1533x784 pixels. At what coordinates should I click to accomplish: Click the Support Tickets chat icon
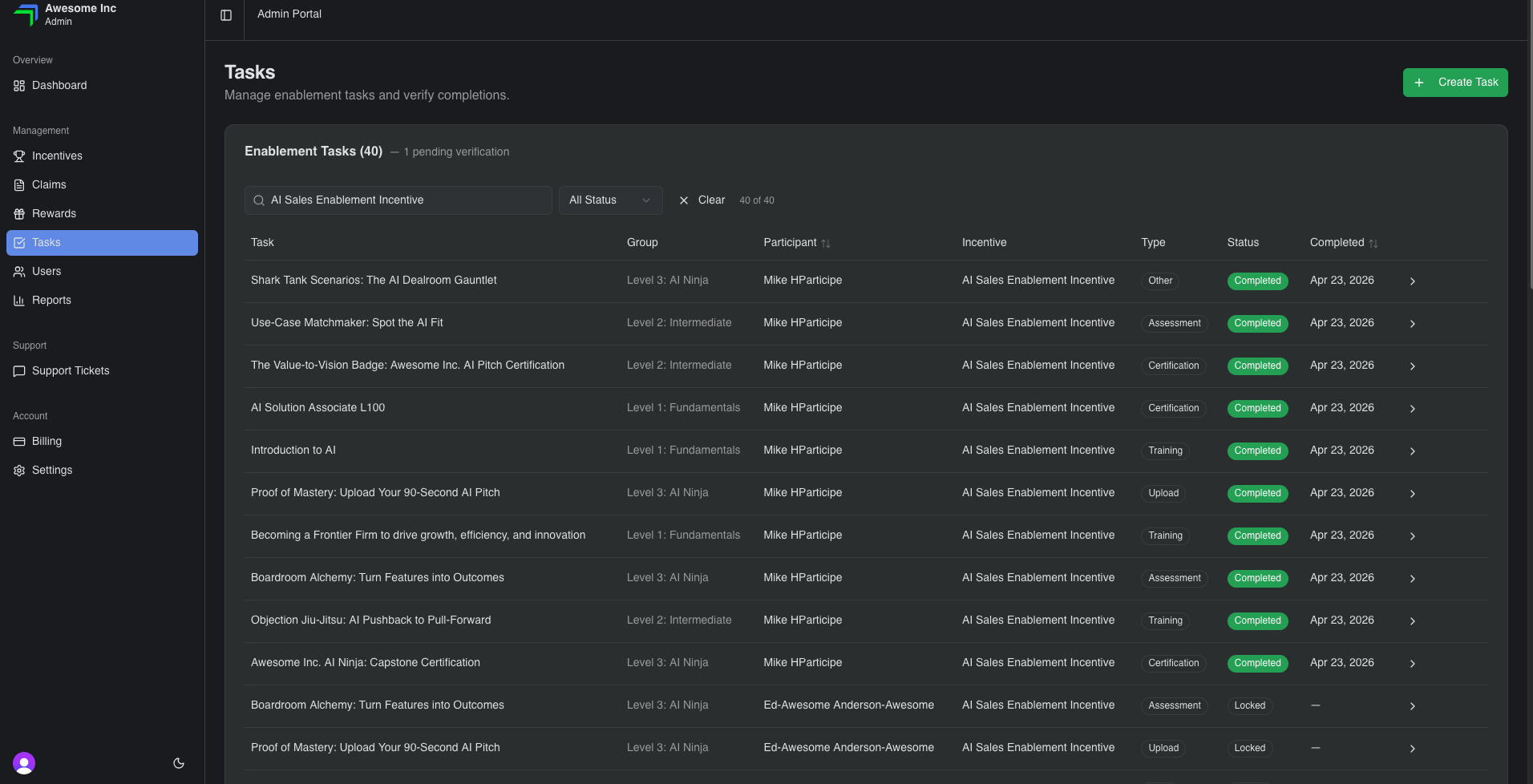pyautogui.click(x=19, y=371)
